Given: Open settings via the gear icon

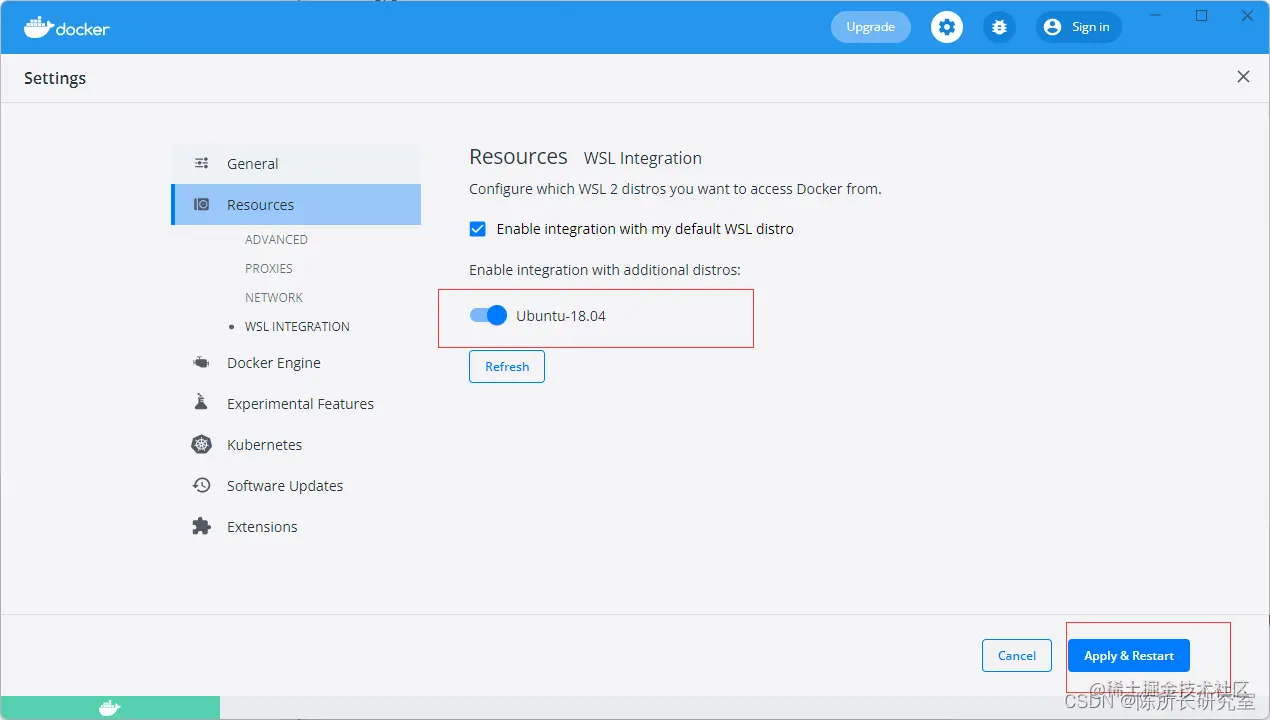Looking at the screenshot, I should pyautogui.click(x=947, y=27).
